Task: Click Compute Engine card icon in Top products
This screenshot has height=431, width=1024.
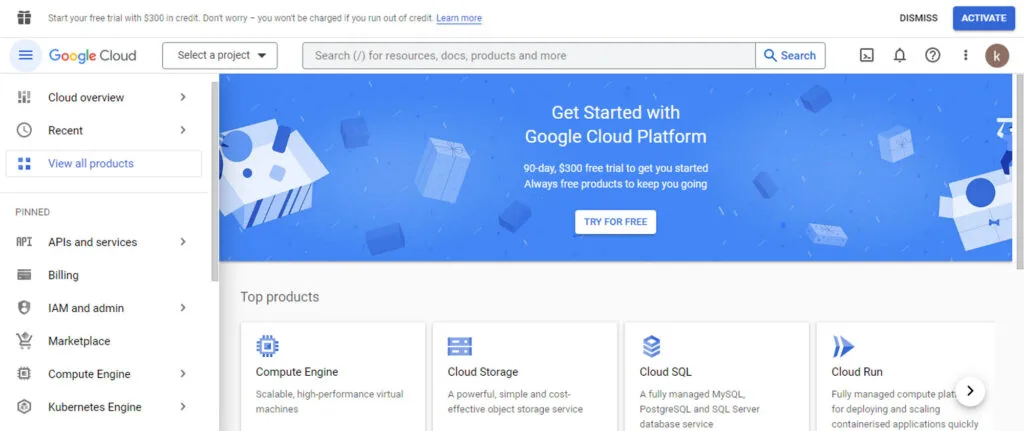Action: 267,346
